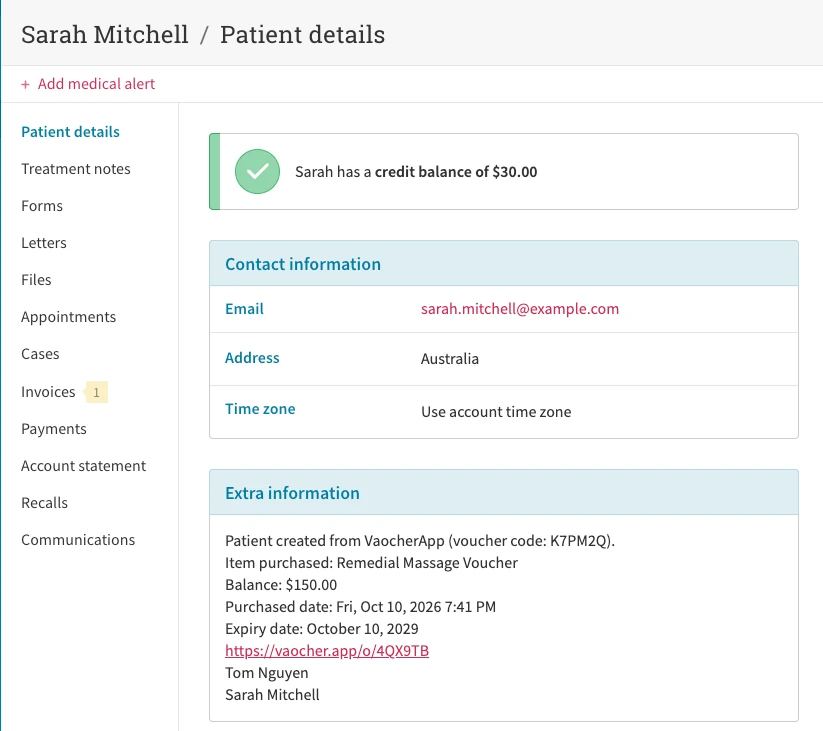
Task: Click the Sarah Mitchell name in page header
Action: (x=104, y=35)
